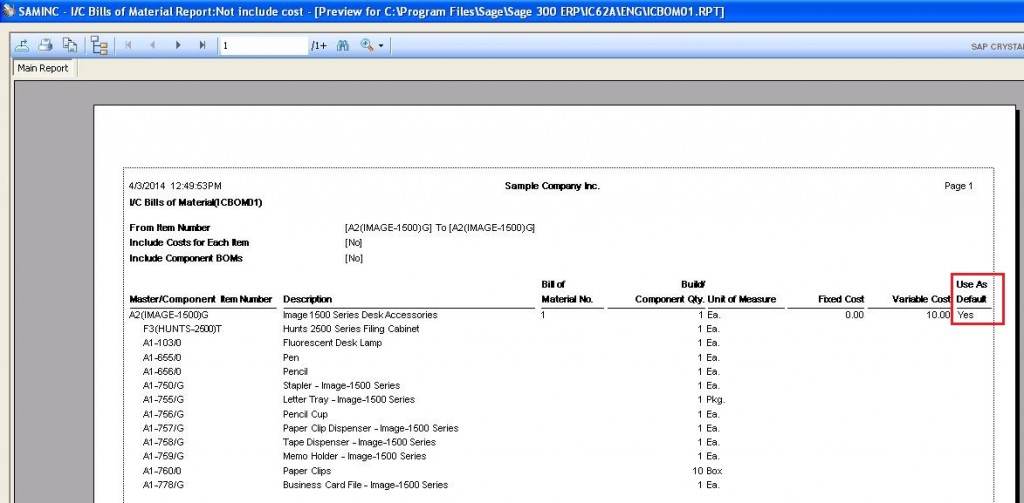This screenshot has height=503, width=1024.
Task: Click the Variable Cost value 10.00
Action: pyautogui.click(x=938, y=315)
